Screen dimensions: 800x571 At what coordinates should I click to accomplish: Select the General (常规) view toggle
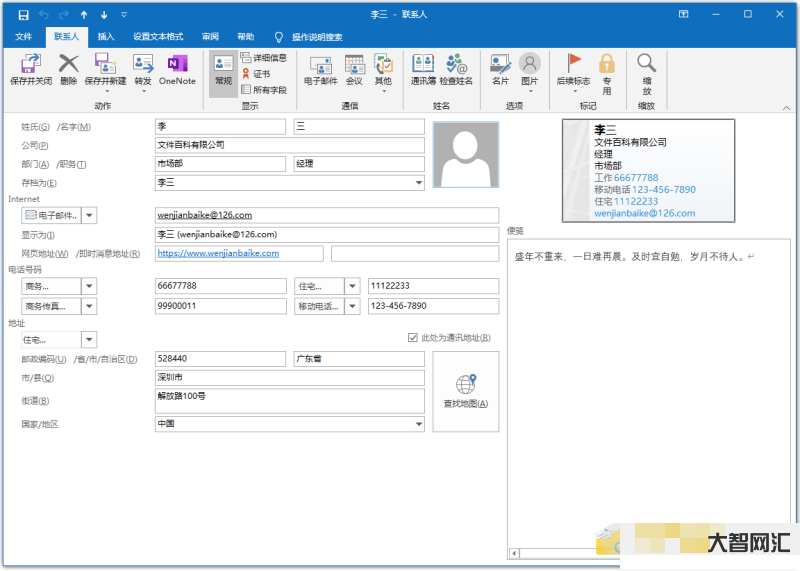[x=223, y=70]
